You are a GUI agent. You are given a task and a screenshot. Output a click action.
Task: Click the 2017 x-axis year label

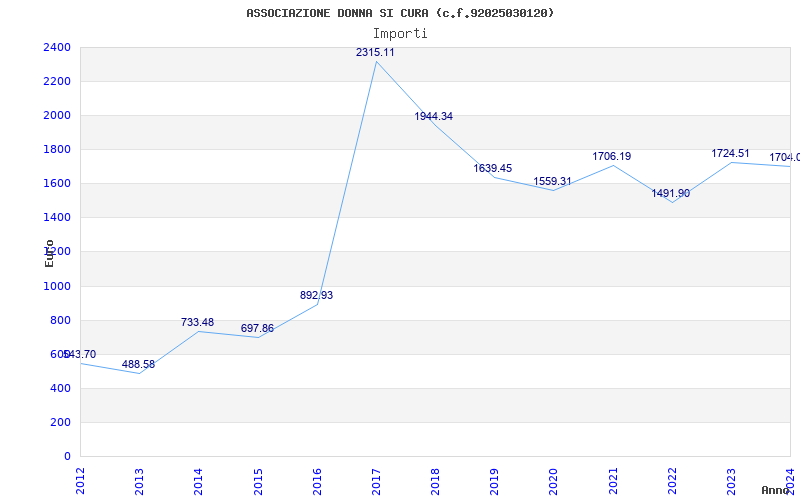point(376,481)
